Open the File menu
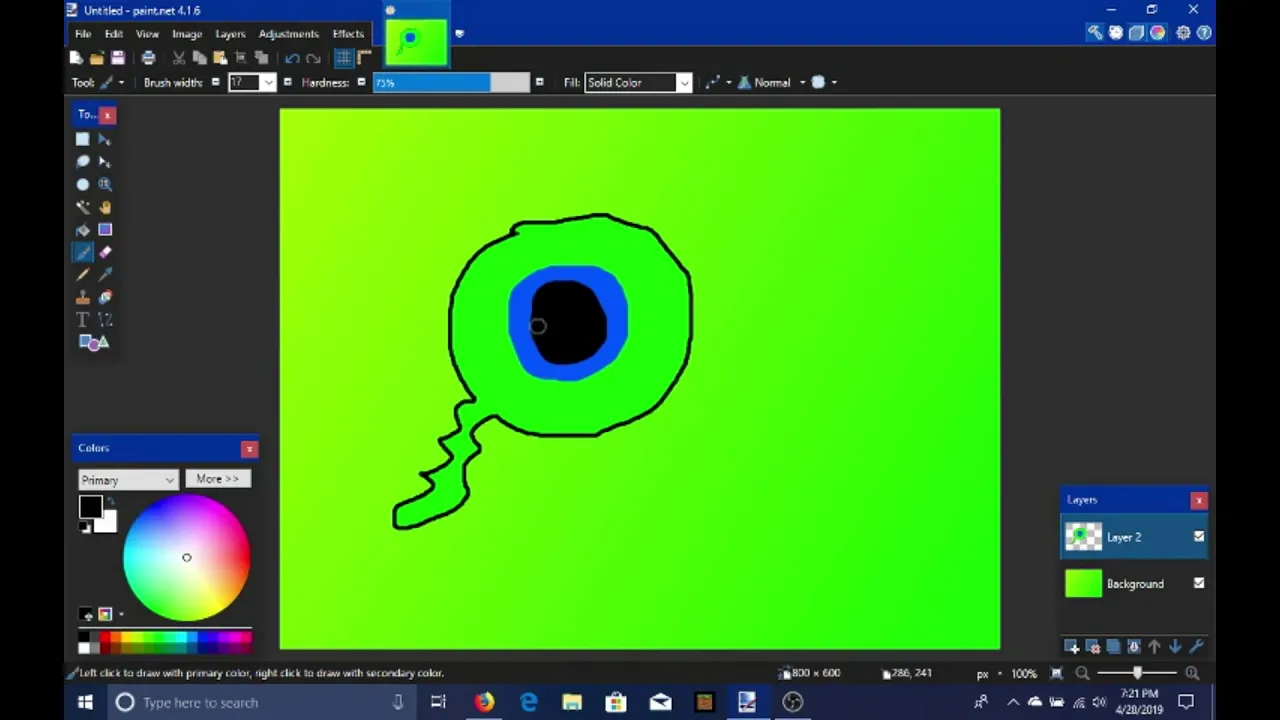 (83, 34)
